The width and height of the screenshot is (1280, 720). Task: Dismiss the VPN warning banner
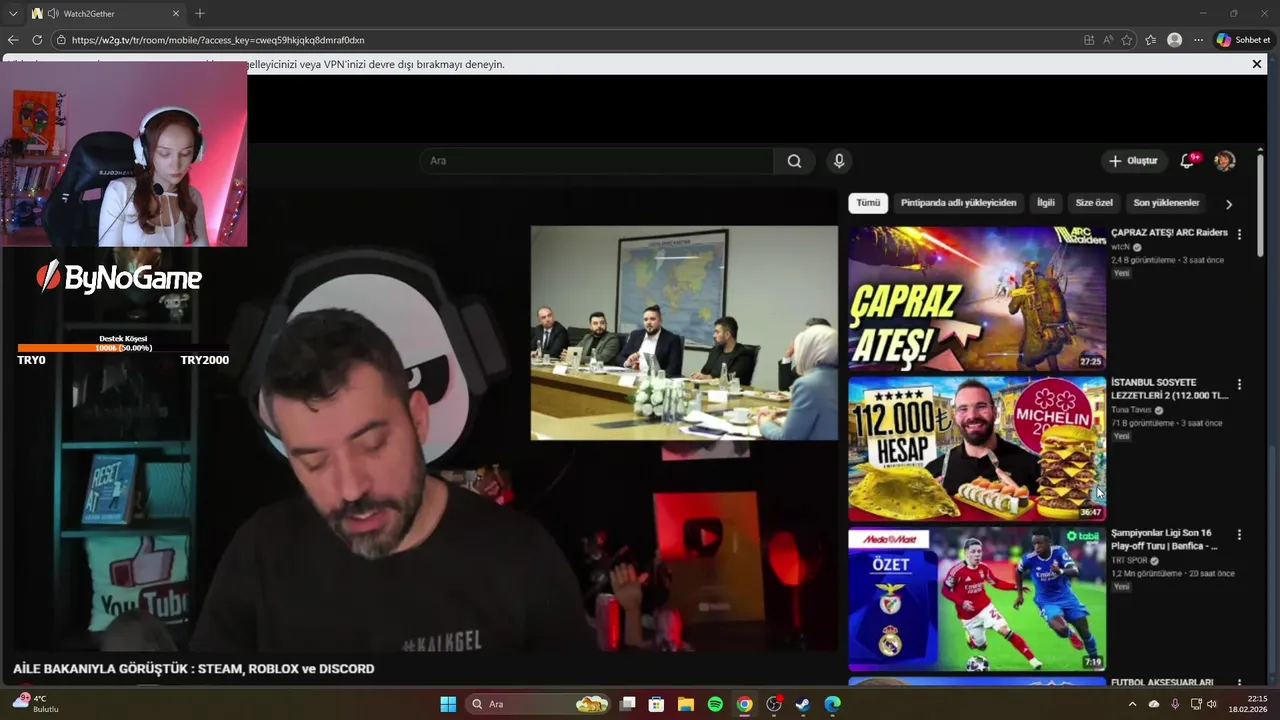pos(1257,64)
